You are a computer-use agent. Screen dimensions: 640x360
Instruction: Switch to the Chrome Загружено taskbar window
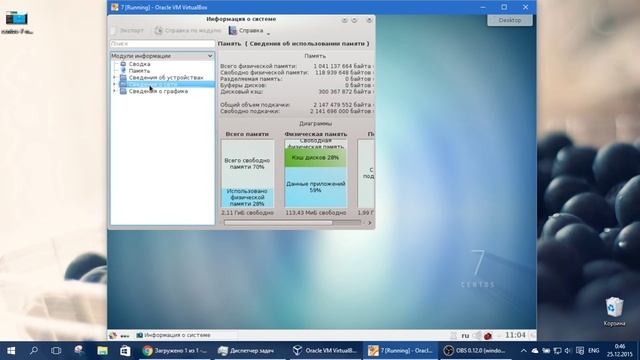pos(175,351)
